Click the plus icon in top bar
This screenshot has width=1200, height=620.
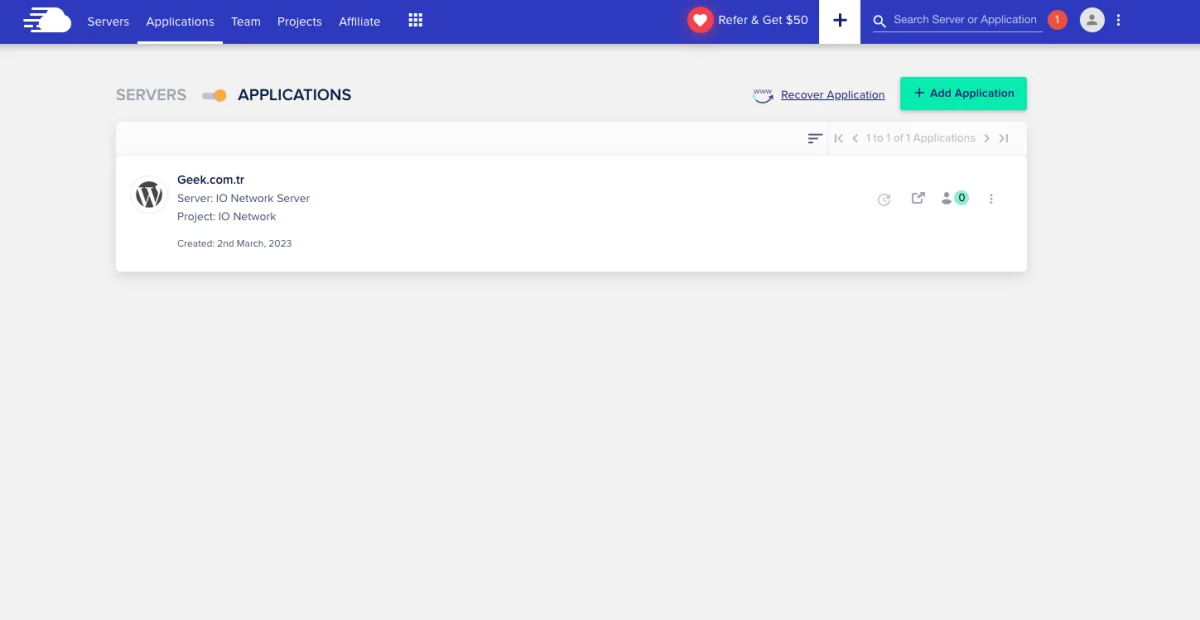tap(840, 21)
